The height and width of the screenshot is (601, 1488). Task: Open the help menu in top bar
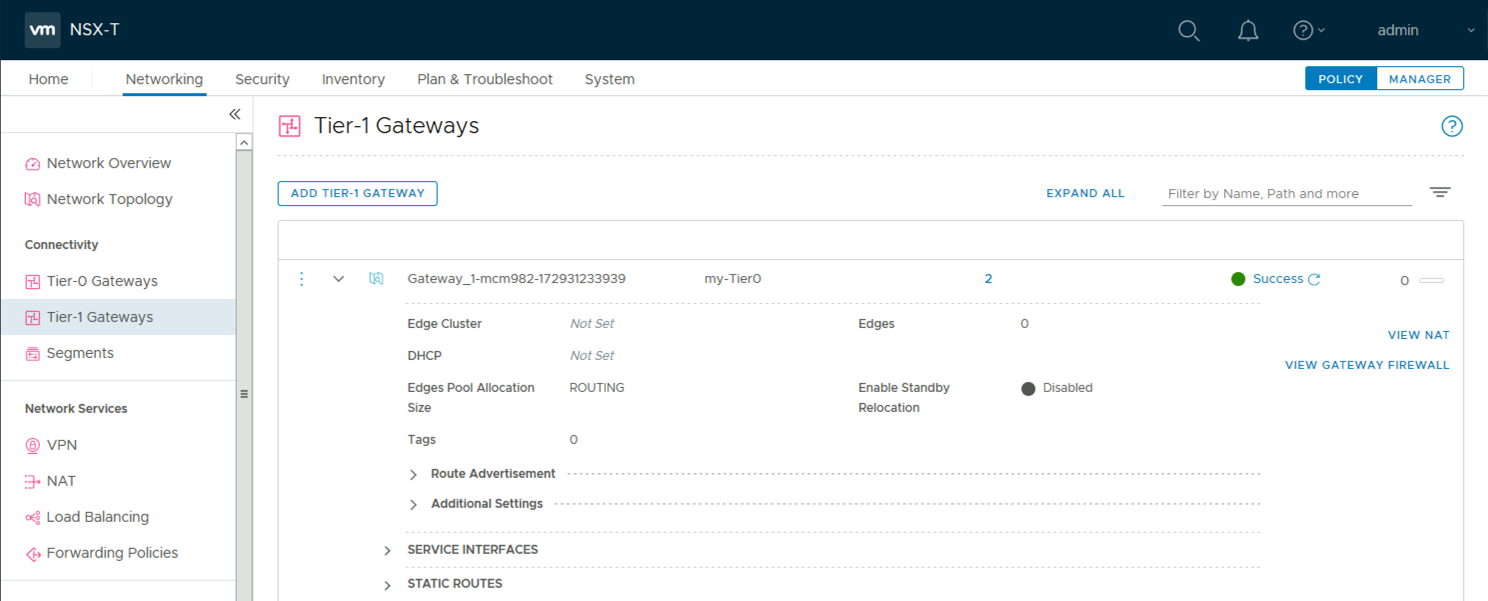tap(1308, 31)
